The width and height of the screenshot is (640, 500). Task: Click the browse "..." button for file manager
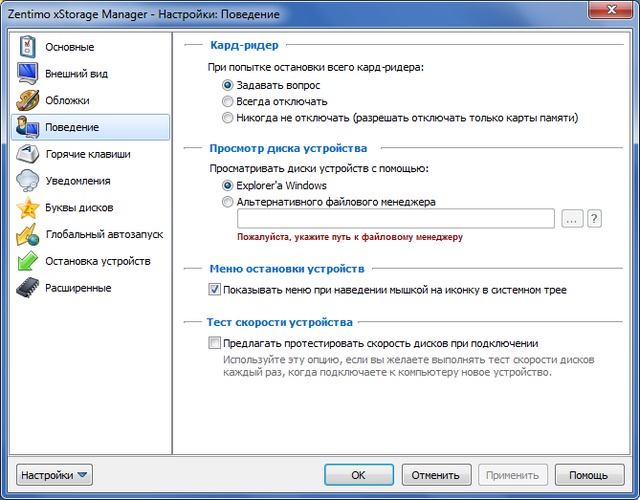(x=572, y=218)
